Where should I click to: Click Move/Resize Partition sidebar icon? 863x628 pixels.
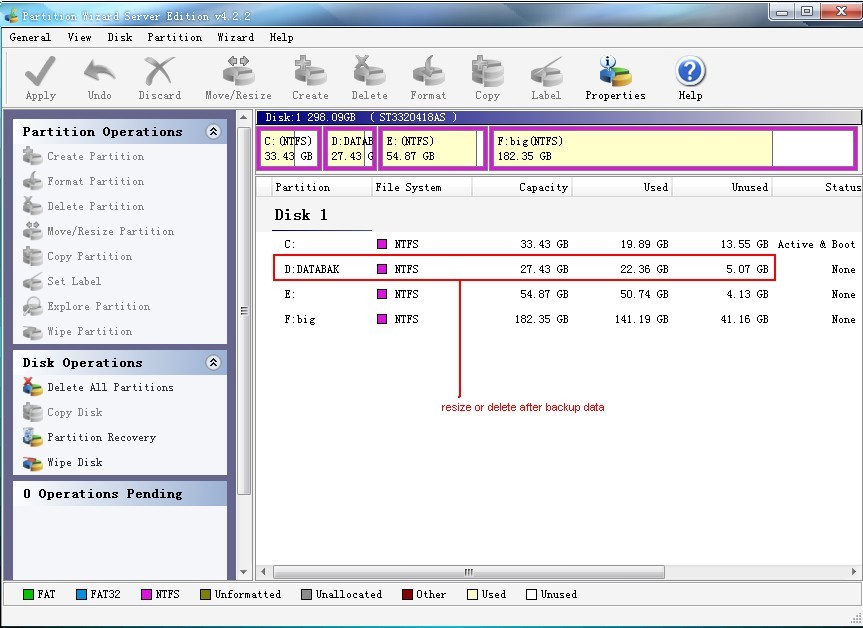coord(32,231)
